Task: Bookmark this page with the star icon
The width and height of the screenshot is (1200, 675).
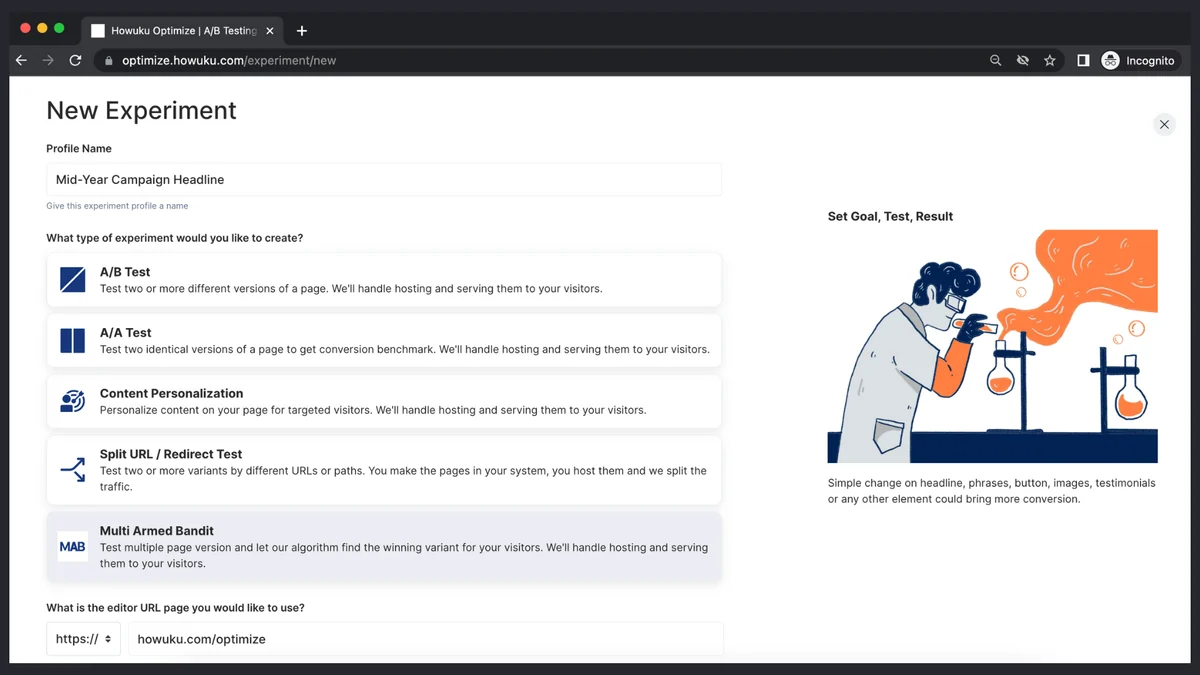Action: 1049,60
